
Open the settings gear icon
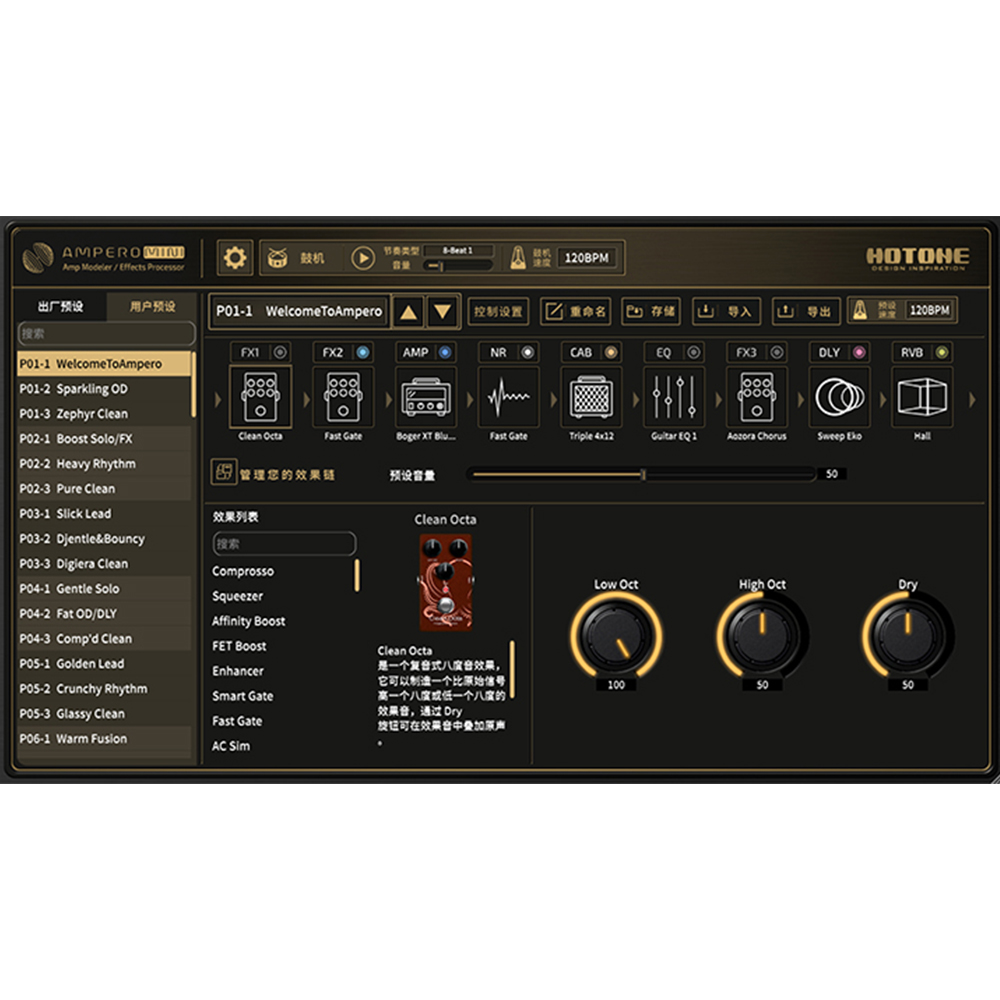[235, 258]
